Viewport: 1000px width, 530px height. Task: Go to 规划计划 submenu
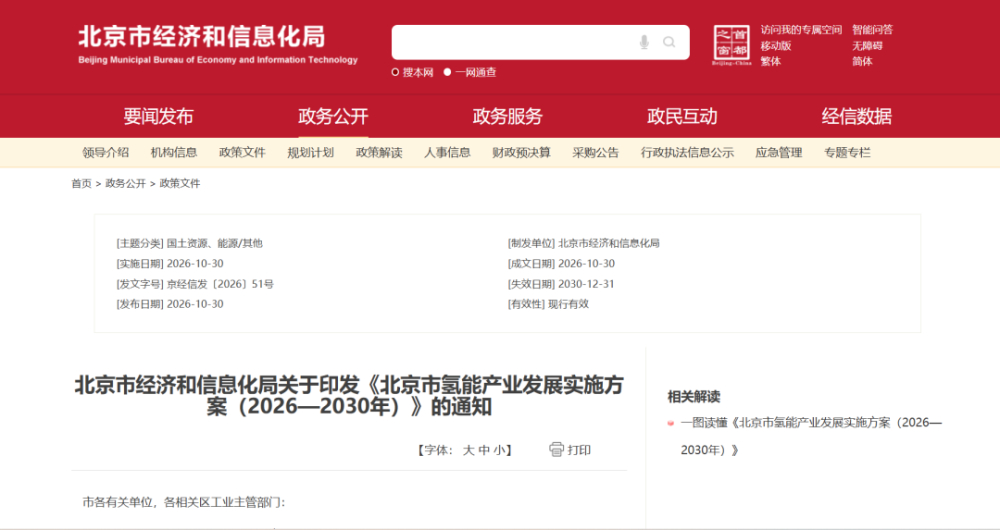(311, 152)
